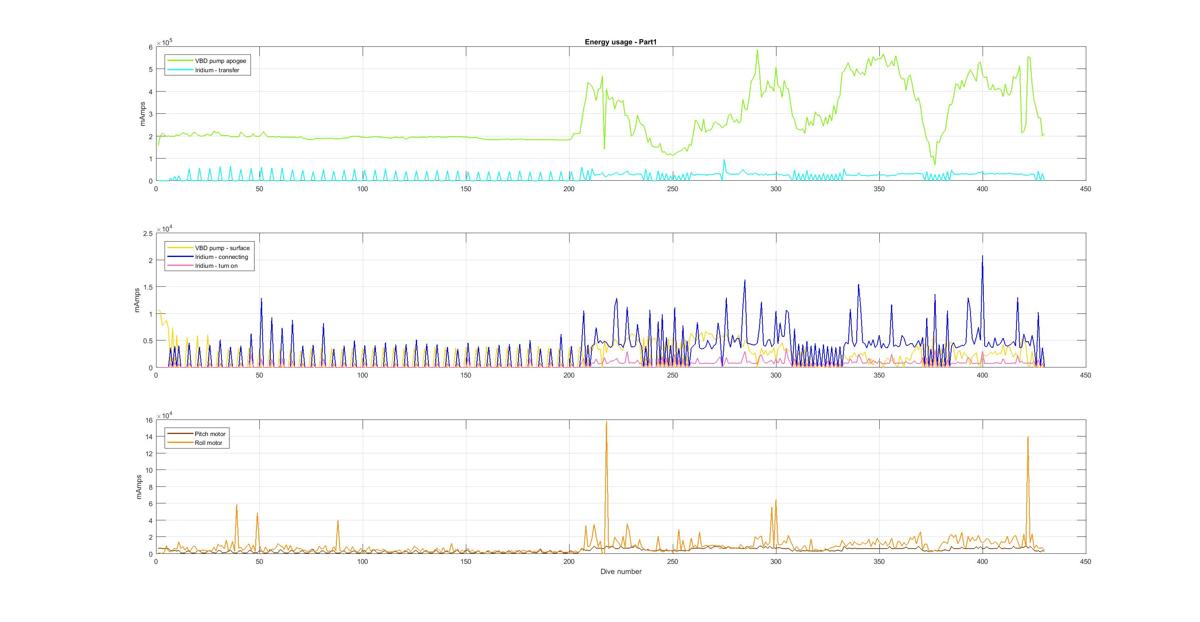Image resolution: width=1200 pixels, height=622 pixels.
Task: Click the ×10^5 exponent above the top plot
Action: 165,41
